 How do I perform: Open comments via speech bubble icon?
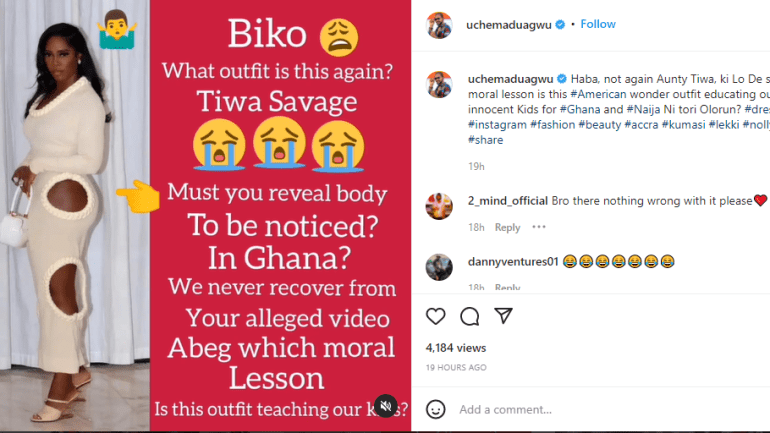470,316
